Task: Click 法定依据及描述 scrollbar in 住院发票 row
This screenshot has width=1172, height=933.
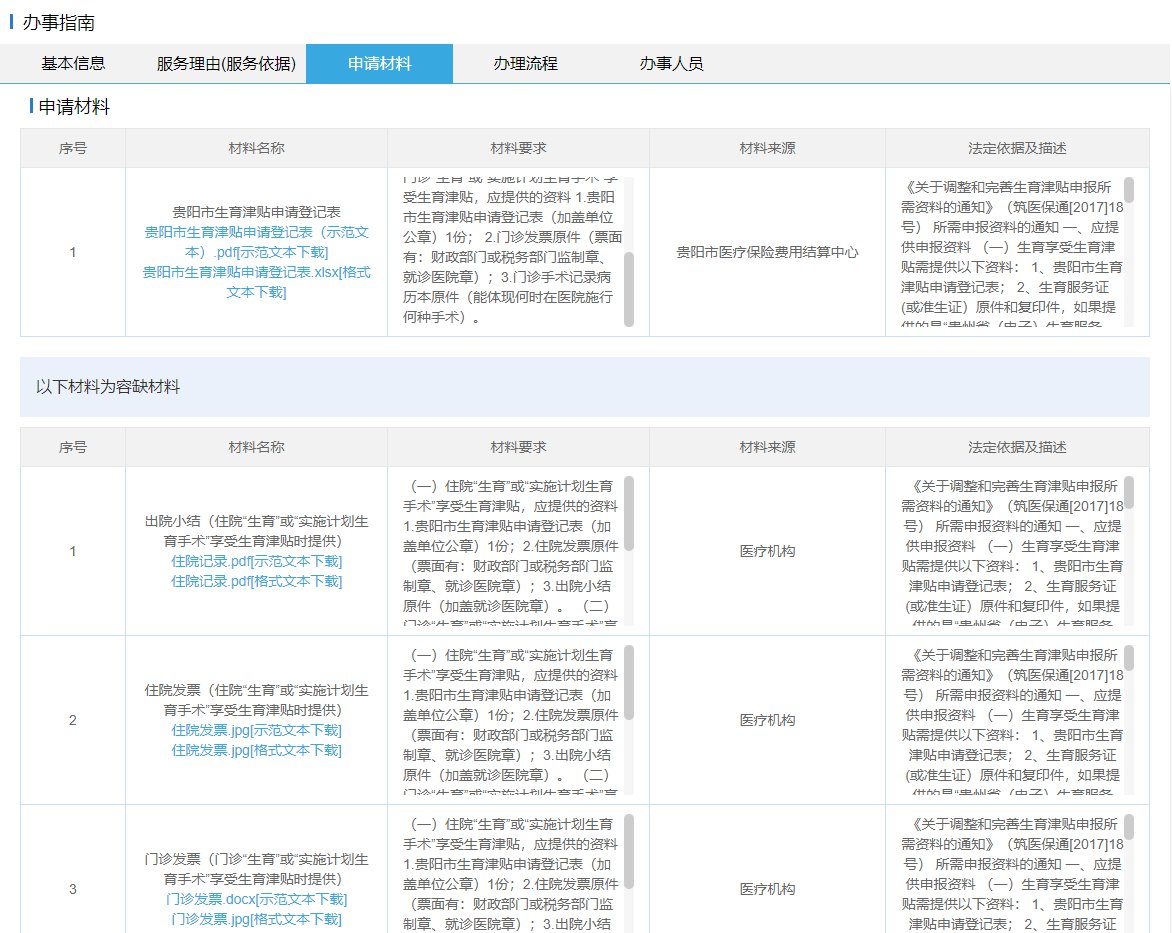Action: (x=1129, y=658)
